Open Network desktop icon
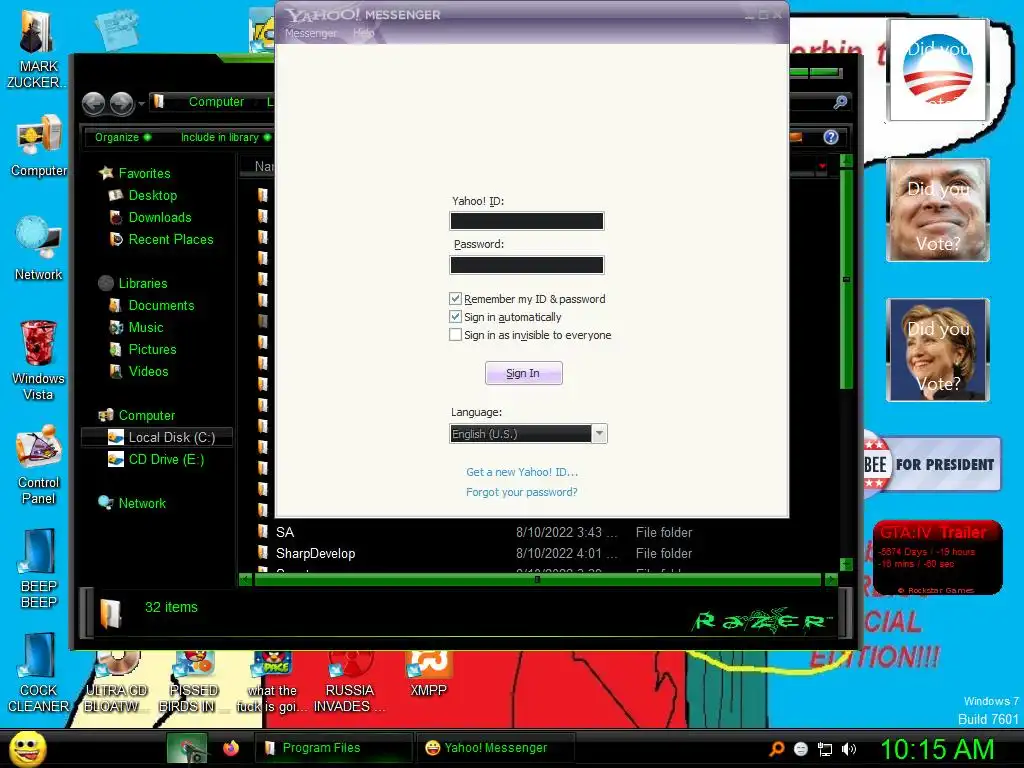 point(39,249)
